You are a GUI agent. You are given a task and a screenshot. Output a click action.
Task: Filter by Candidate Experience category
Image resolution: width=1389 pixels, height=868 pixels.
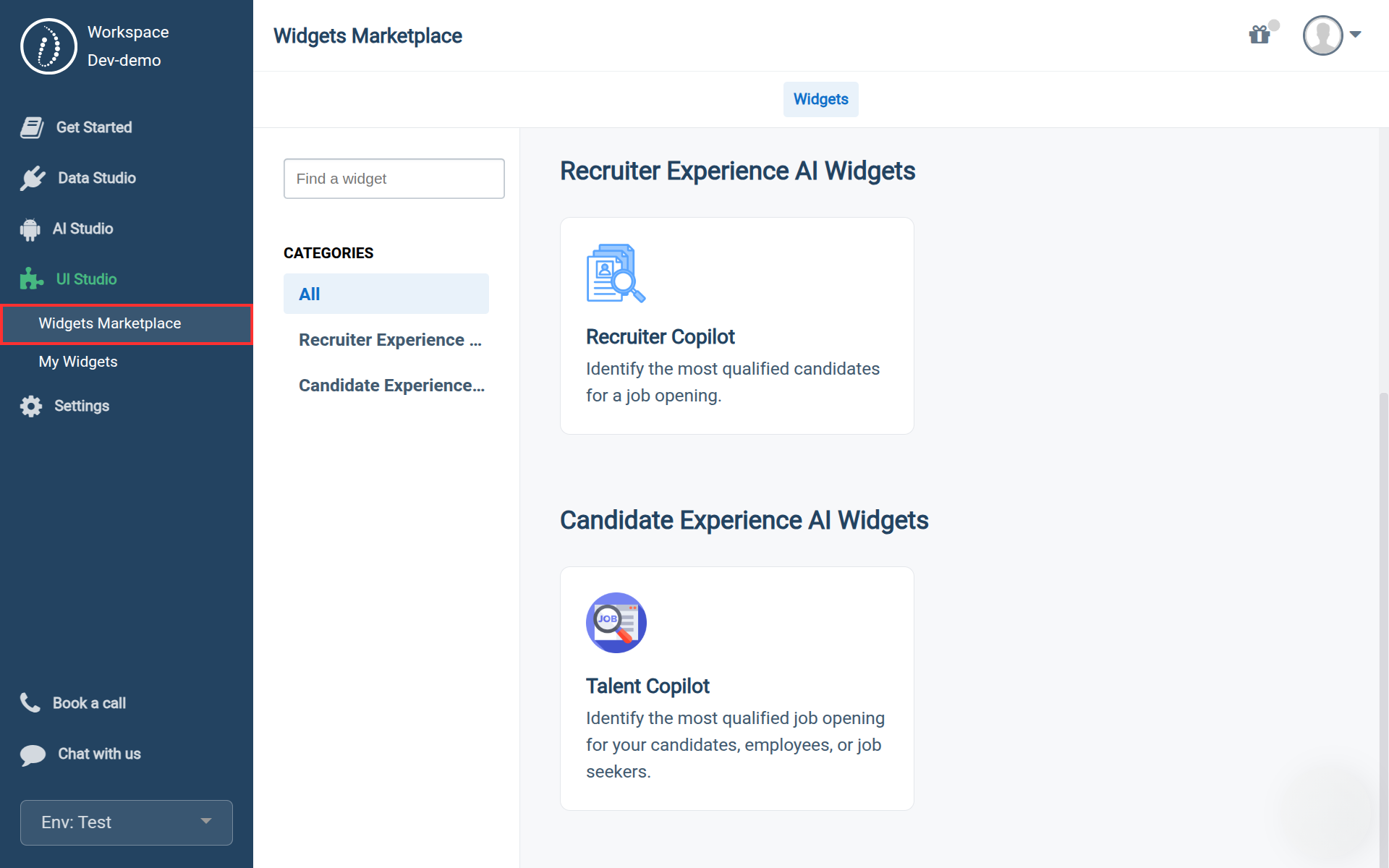coord(391,386)
